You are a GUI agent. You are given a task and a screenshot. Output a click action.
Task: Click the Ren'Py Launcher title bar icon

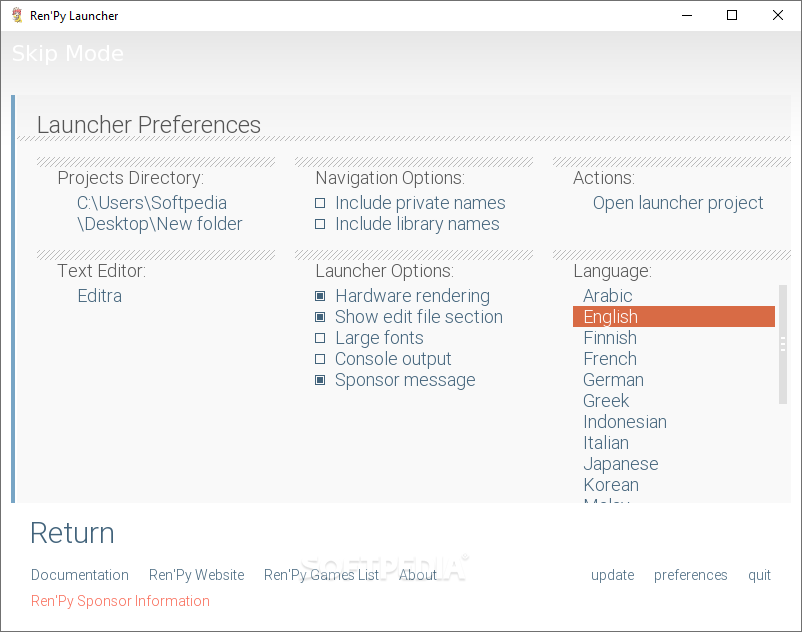(17, 15)
